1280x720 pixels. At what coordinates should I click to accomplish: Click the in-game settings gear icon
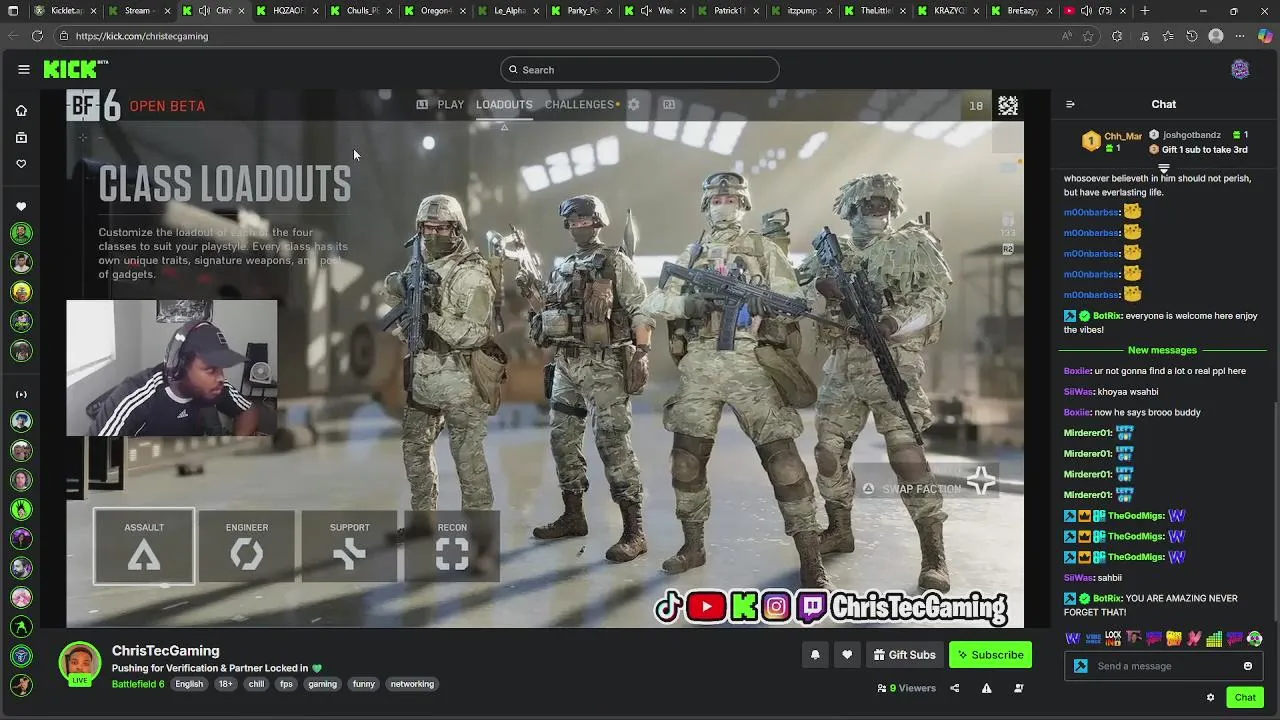click(x=633, y=104)
